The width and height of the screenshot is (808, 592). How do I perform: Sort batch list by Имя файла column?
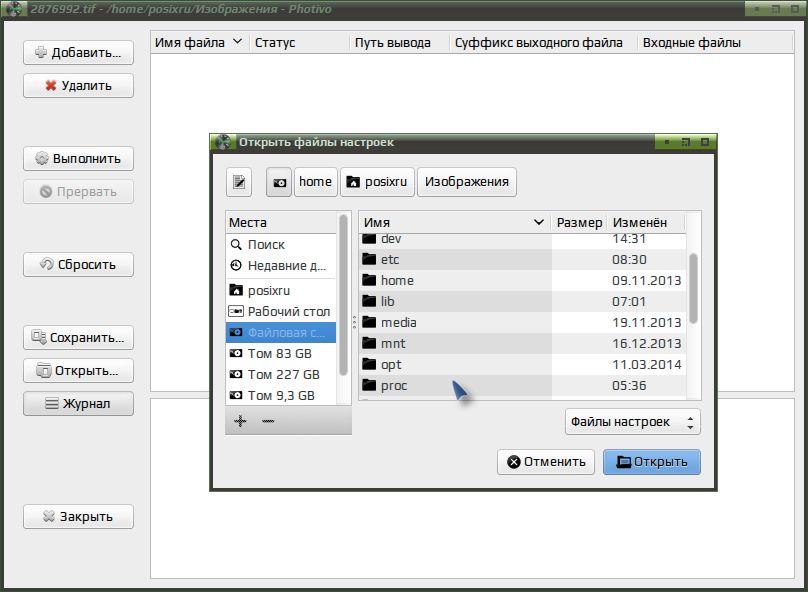[x=199, y=43]
